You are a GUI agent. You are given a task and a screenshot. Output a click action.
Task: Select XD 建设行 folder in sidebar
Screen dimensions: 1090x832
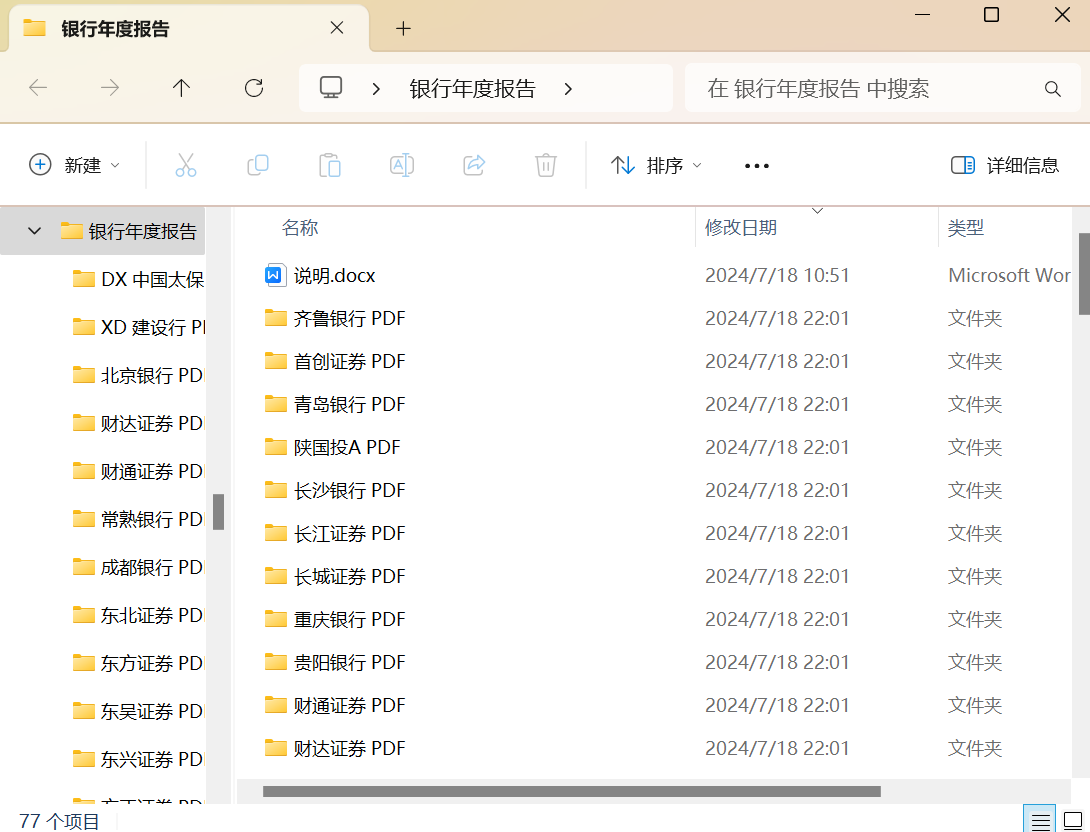[138, 327]
